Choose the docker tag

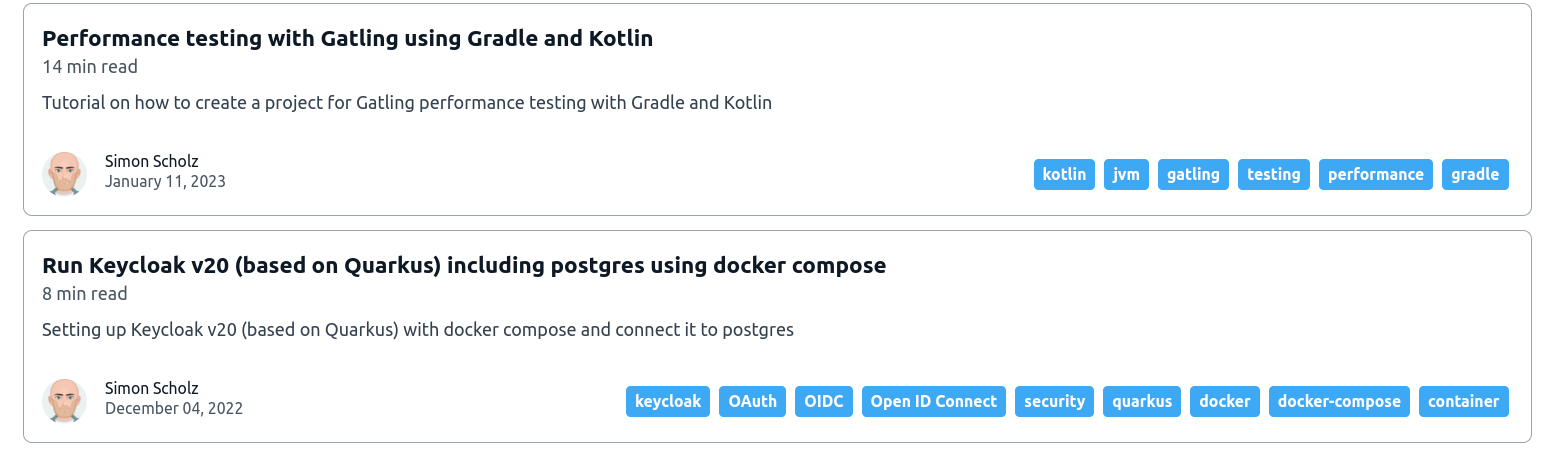(1225, 401)
